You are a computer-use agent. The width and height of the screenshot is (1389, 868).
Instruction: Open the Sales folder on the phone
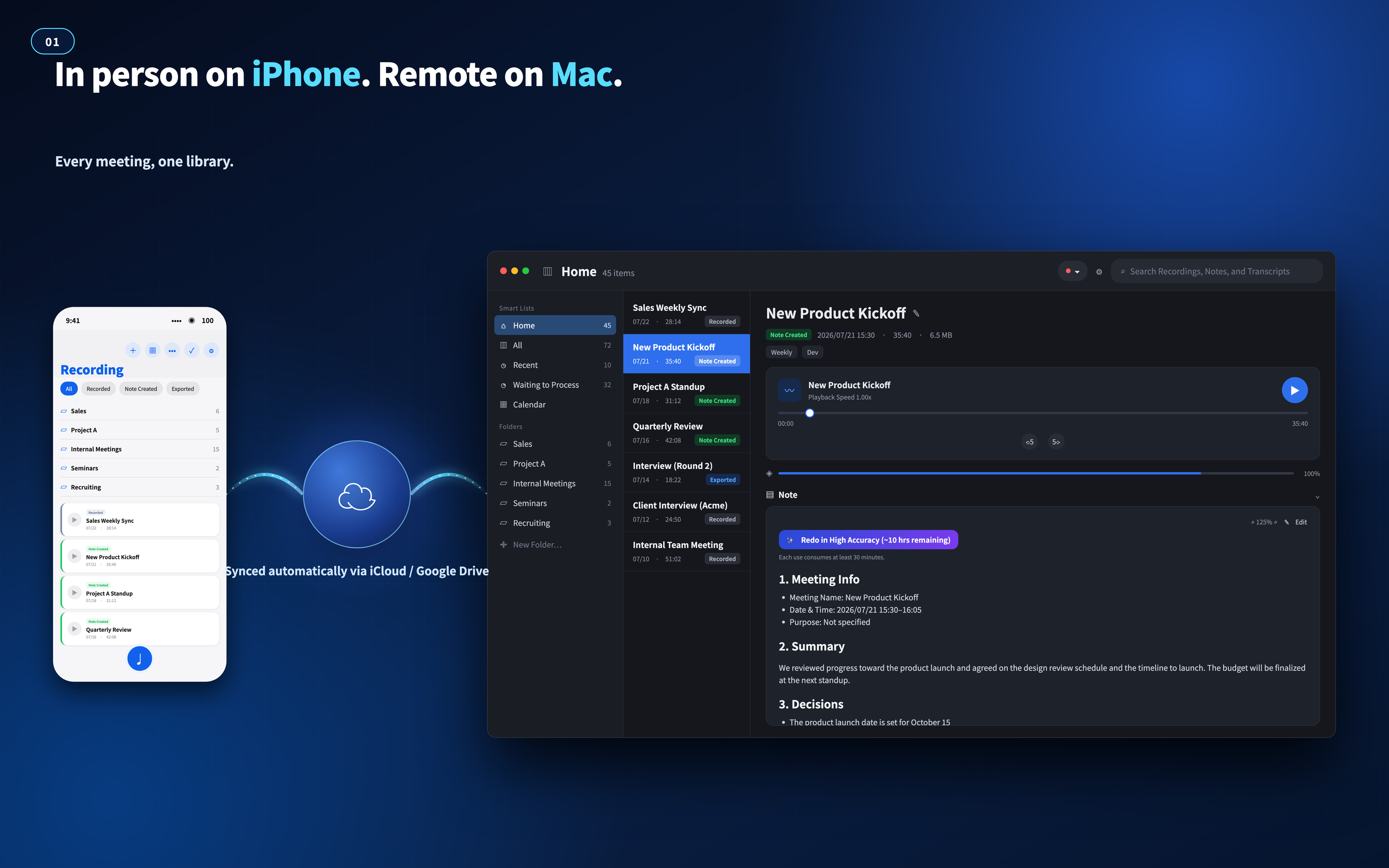point(139,411)
